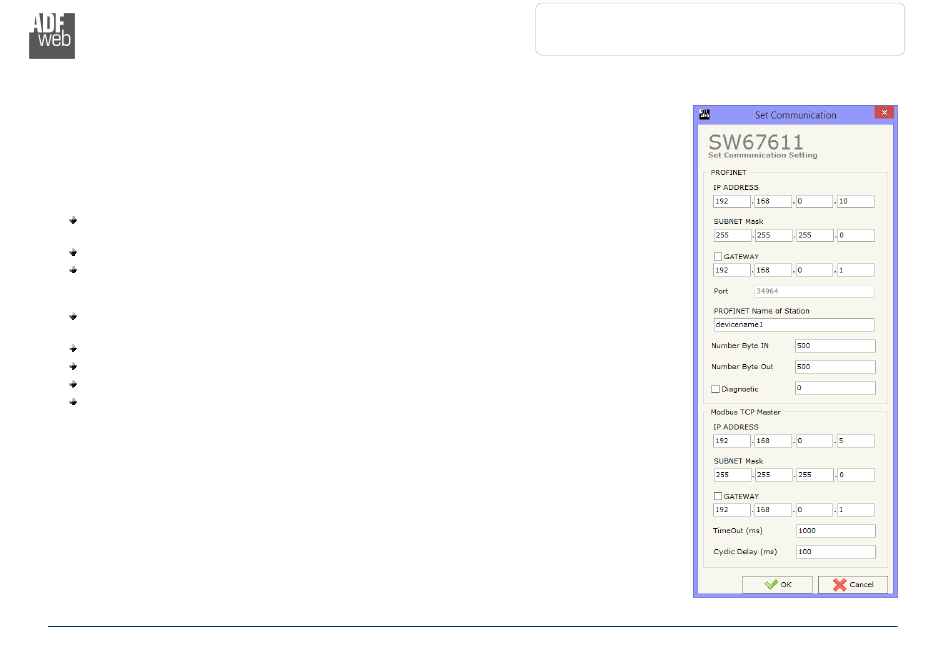
Task: Click the Set Communication window title icon
Action: coord(705,114)
